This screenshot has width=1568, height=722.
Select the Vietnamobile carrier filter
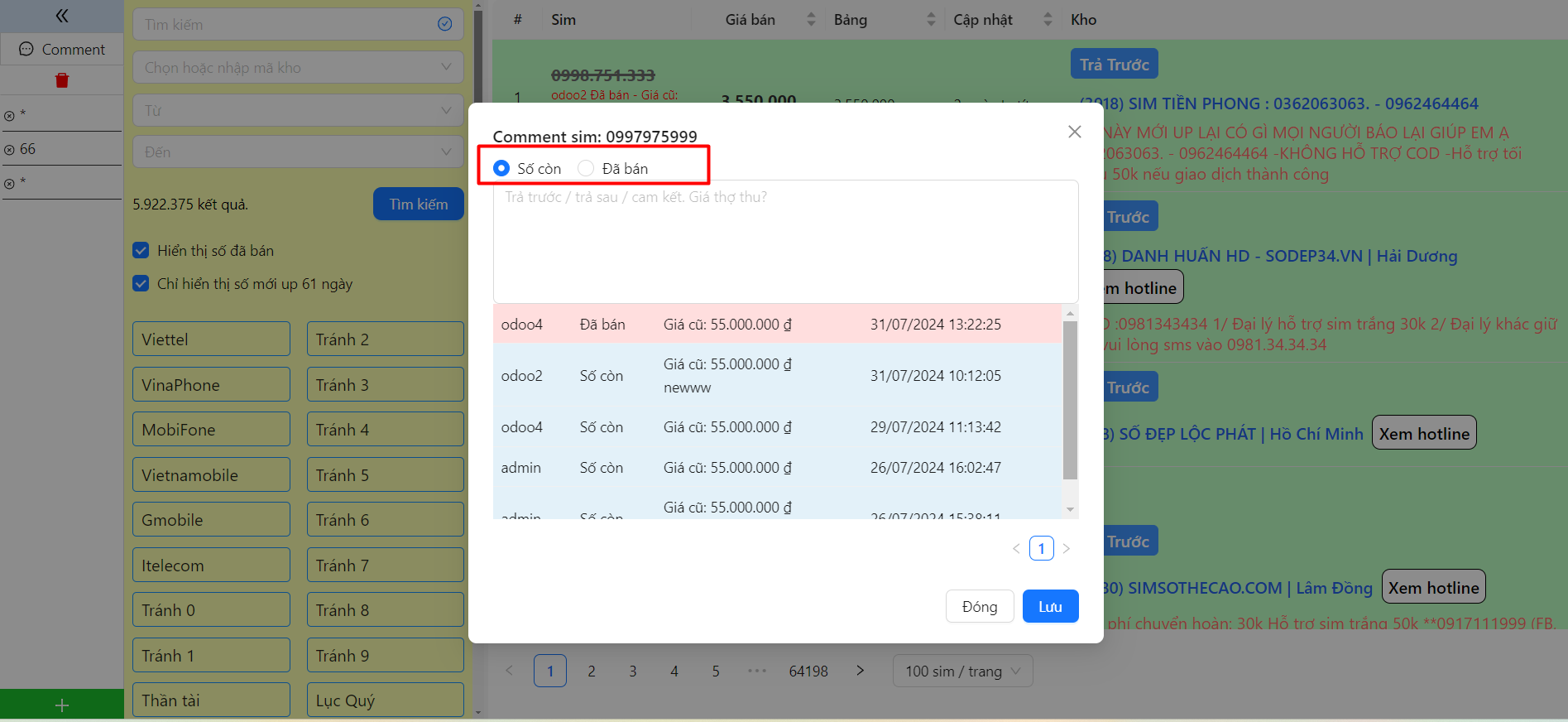(211, 474)
